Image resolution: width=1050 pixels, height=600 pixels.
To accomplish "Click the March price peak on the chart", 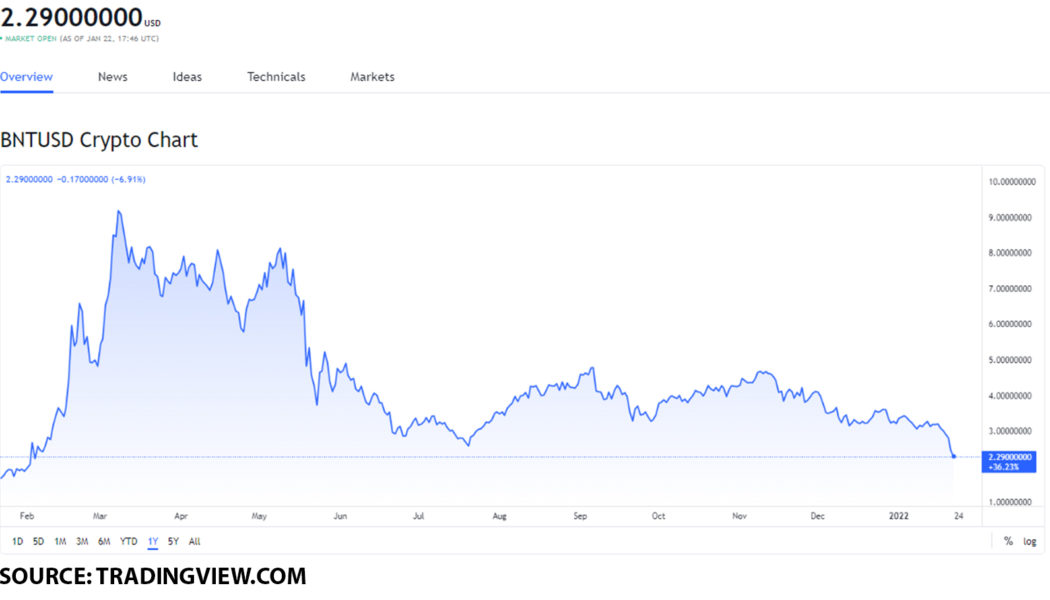I will (118, 212).
